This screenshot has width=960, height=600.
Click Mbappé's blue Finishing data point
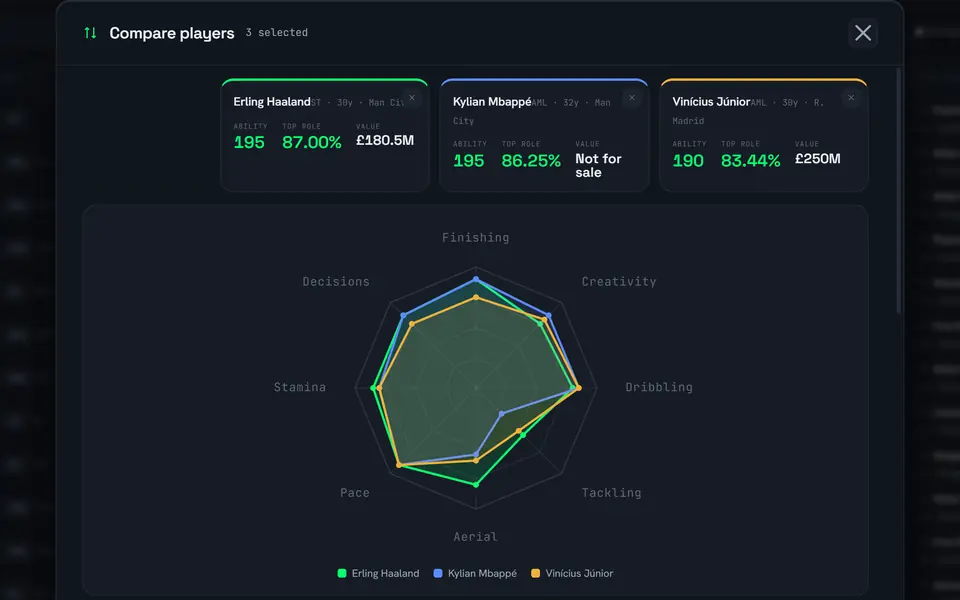[x=476, y=279]
